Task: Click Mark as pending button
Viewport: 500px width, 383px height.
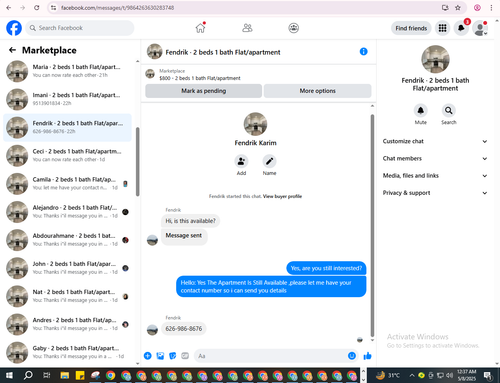Action: click(x=203, y=91)
